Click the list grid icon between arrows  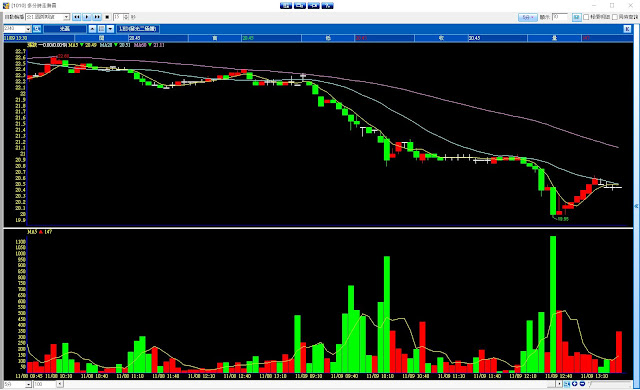101,29
